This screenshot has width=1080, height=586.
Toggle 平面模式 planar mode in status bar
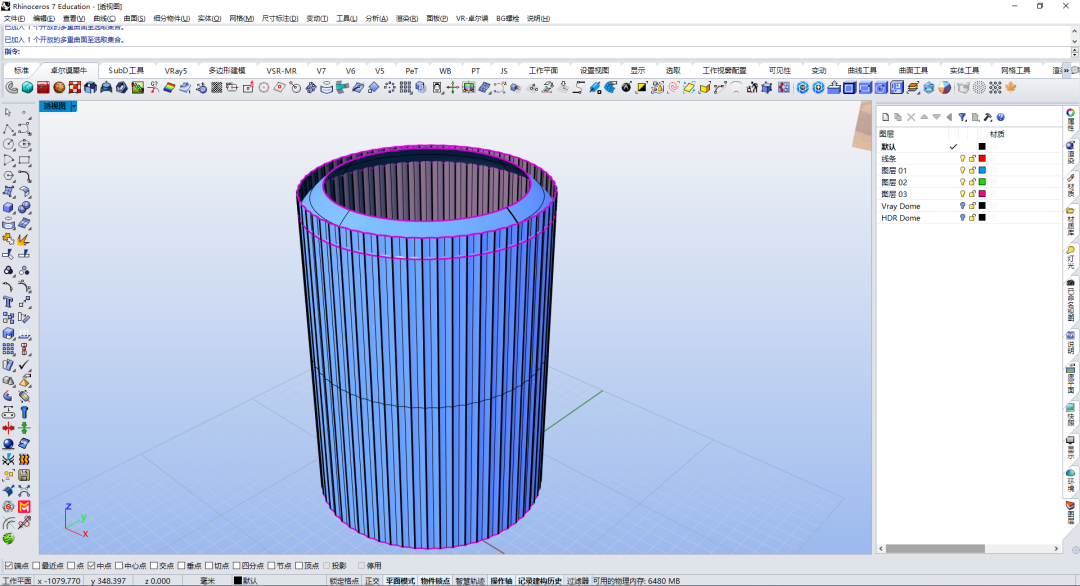pos(400,581)
